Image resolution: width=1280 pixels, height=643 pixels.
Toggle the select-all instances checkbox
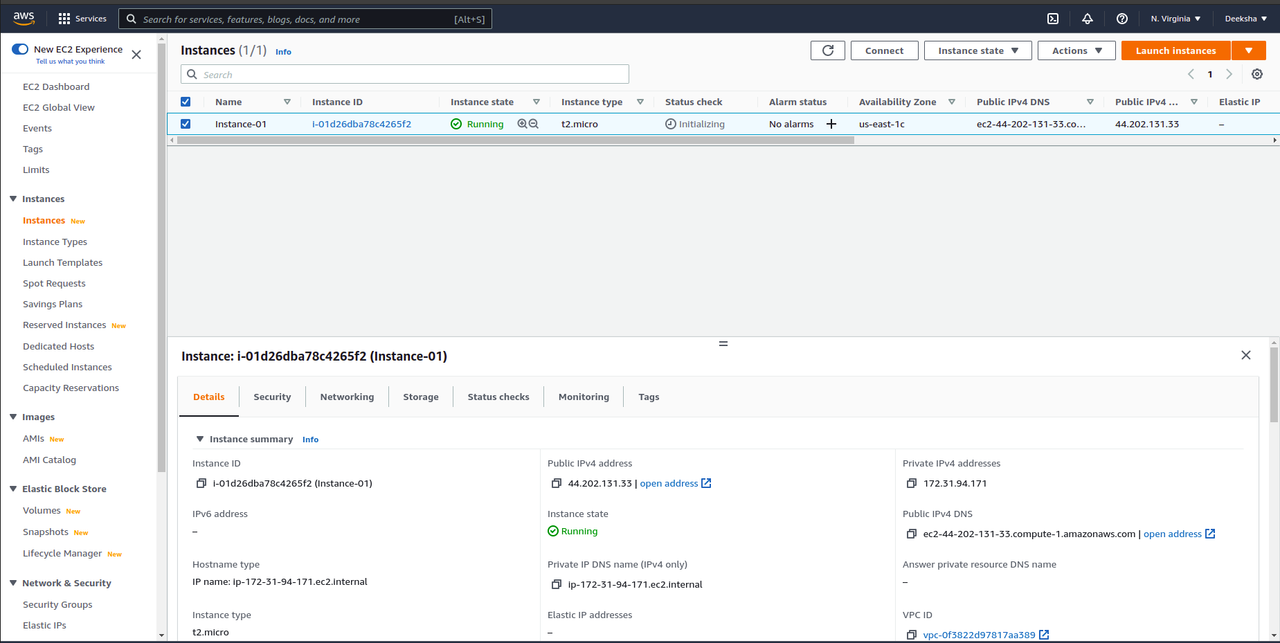(185, 102)
